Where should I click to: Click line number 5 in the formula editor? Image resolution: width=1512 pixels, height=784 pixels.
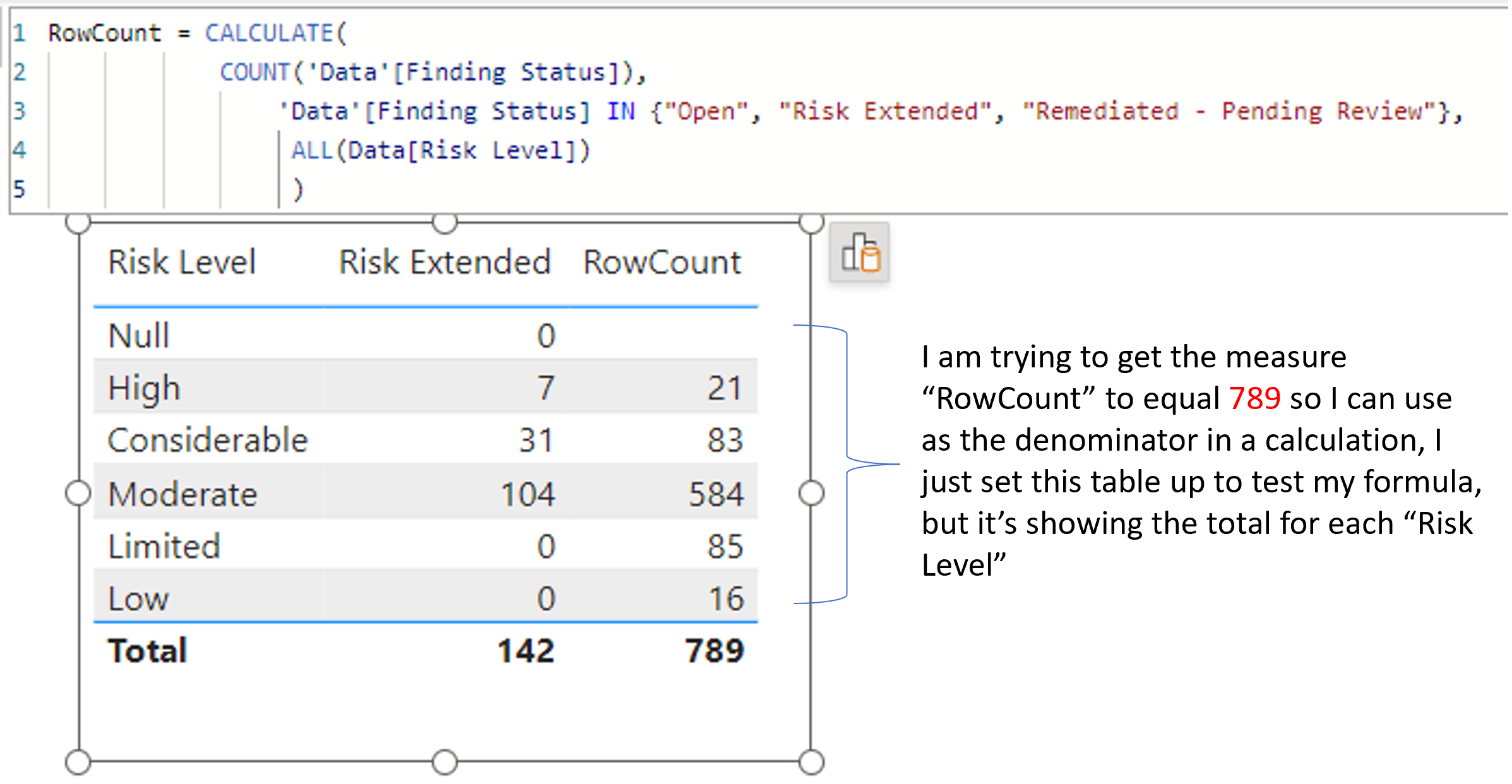[19, 189]
